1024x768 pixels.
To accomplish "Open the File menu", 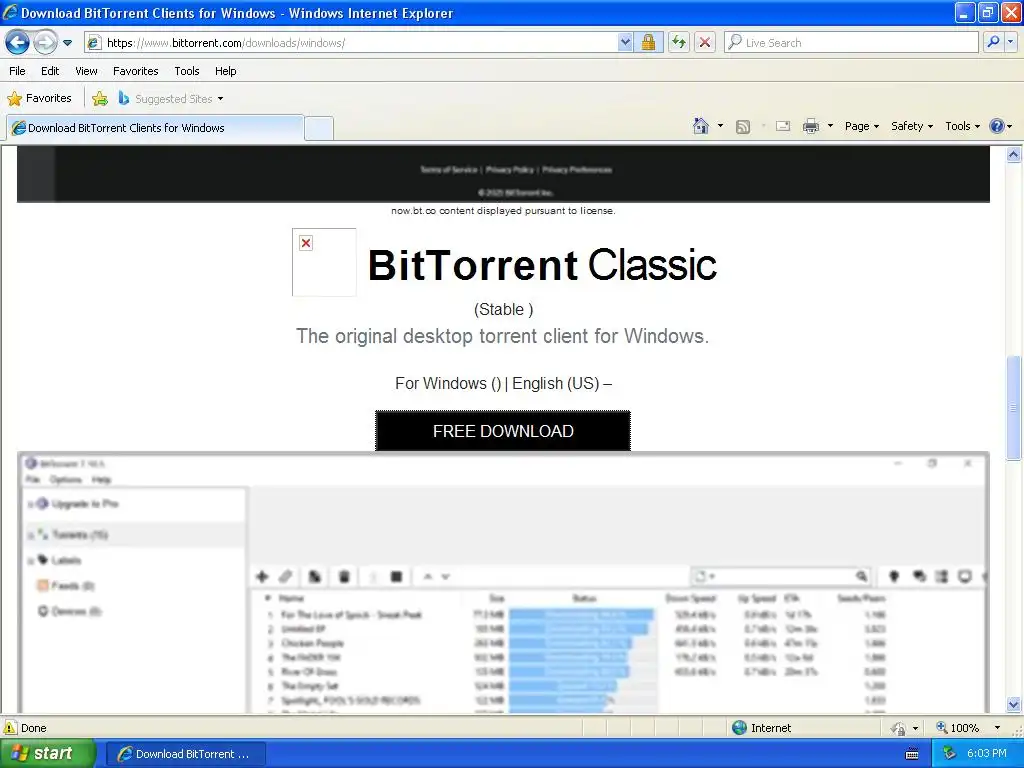I will click(18, 71).
